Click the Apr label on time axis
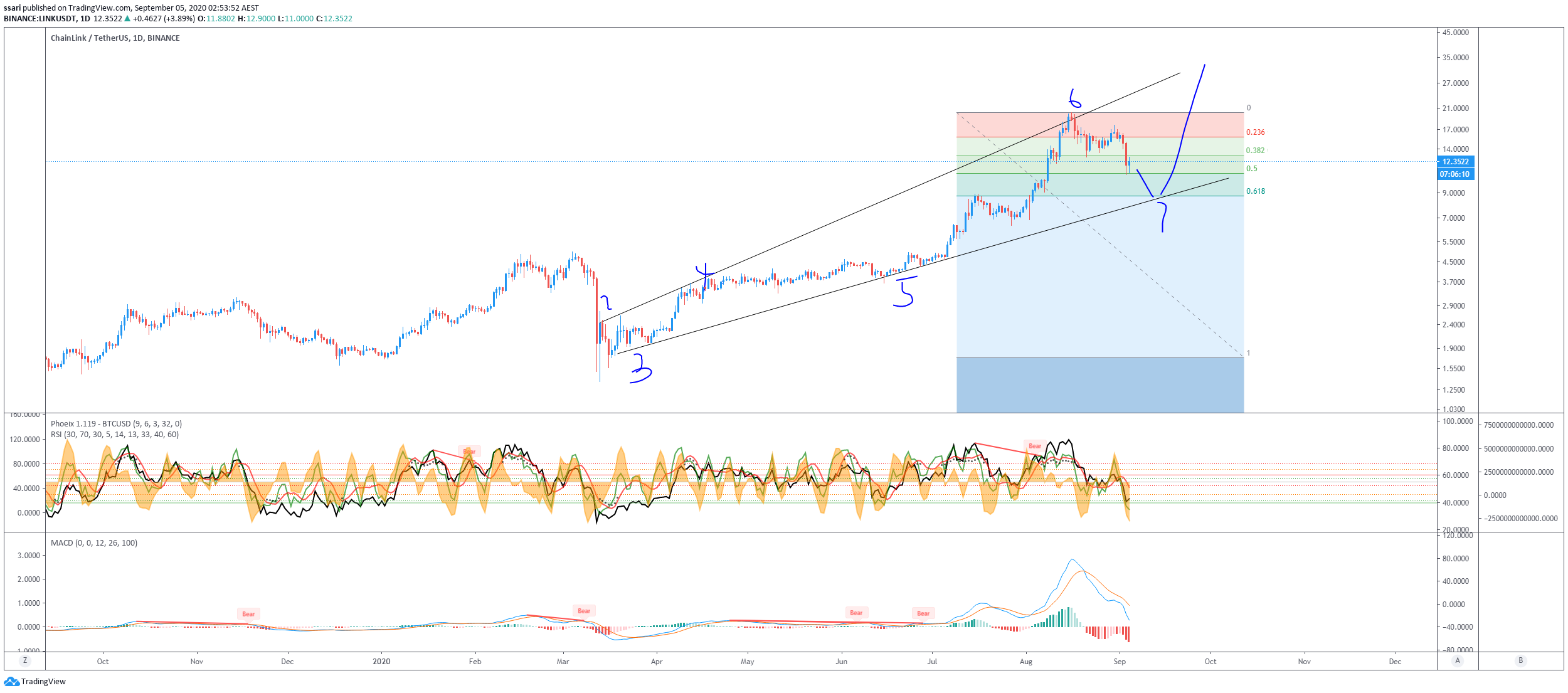 click(x=657, y=662)
